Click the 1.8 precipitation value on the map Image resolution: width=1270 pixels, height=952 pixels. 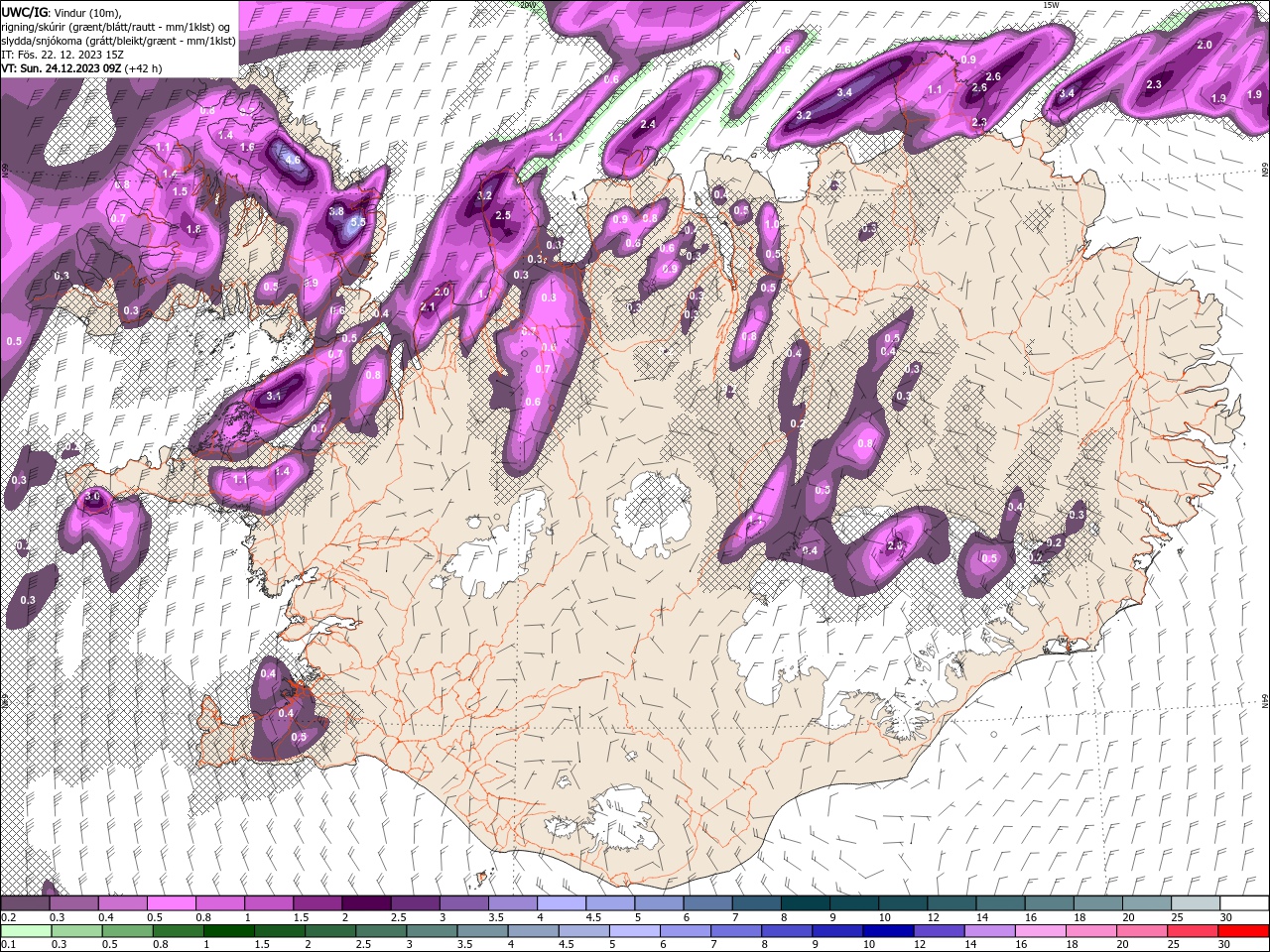[193, 229]
